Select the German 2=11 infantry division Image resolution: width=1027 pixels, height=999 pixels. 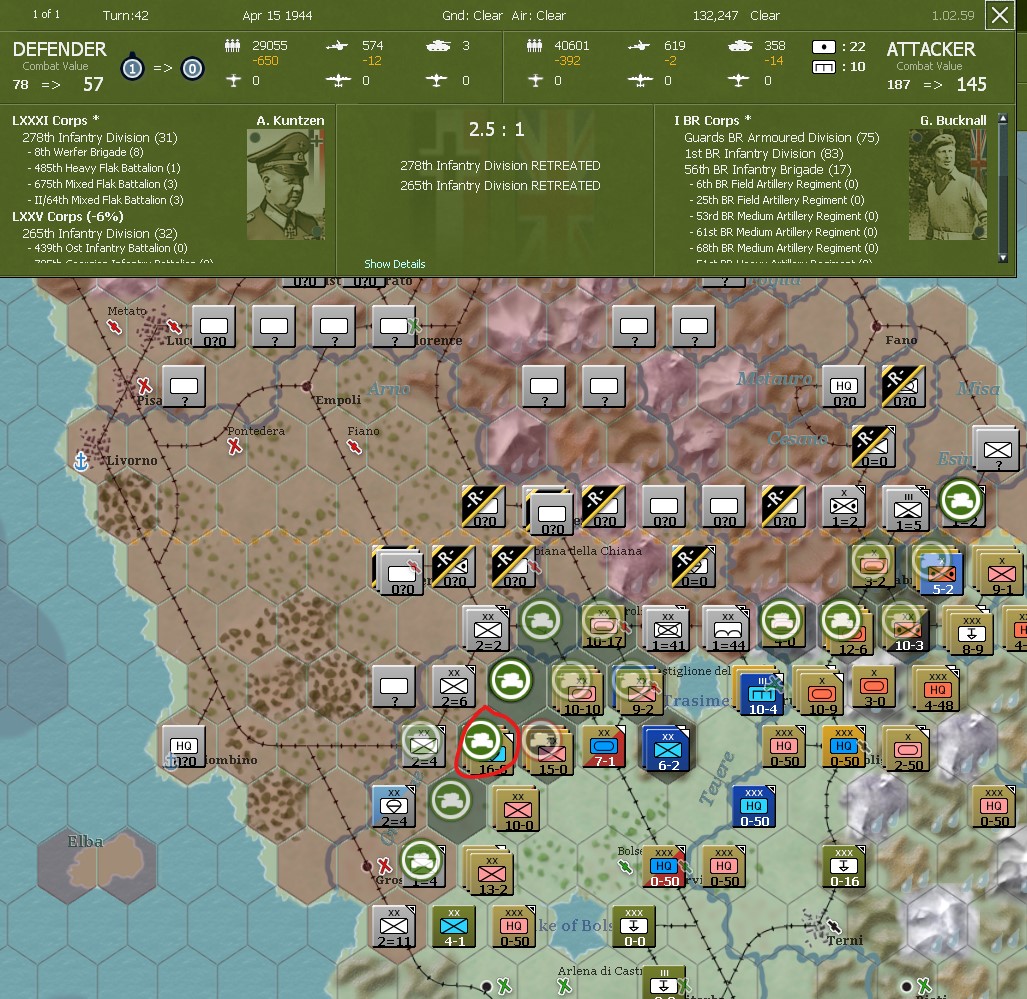394,926
